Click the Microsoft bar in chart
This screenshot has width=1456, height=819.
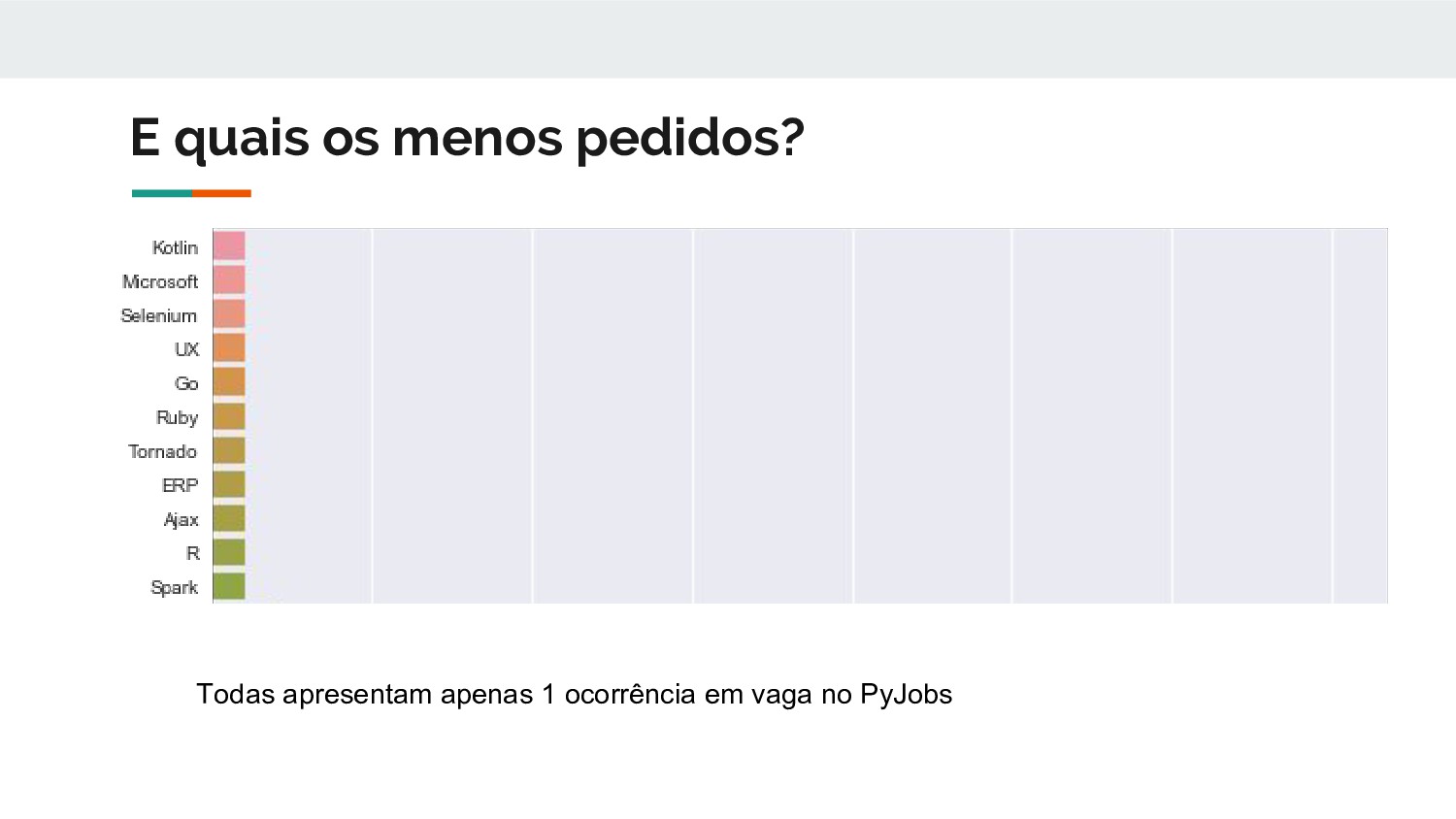(x=229, y=280)
